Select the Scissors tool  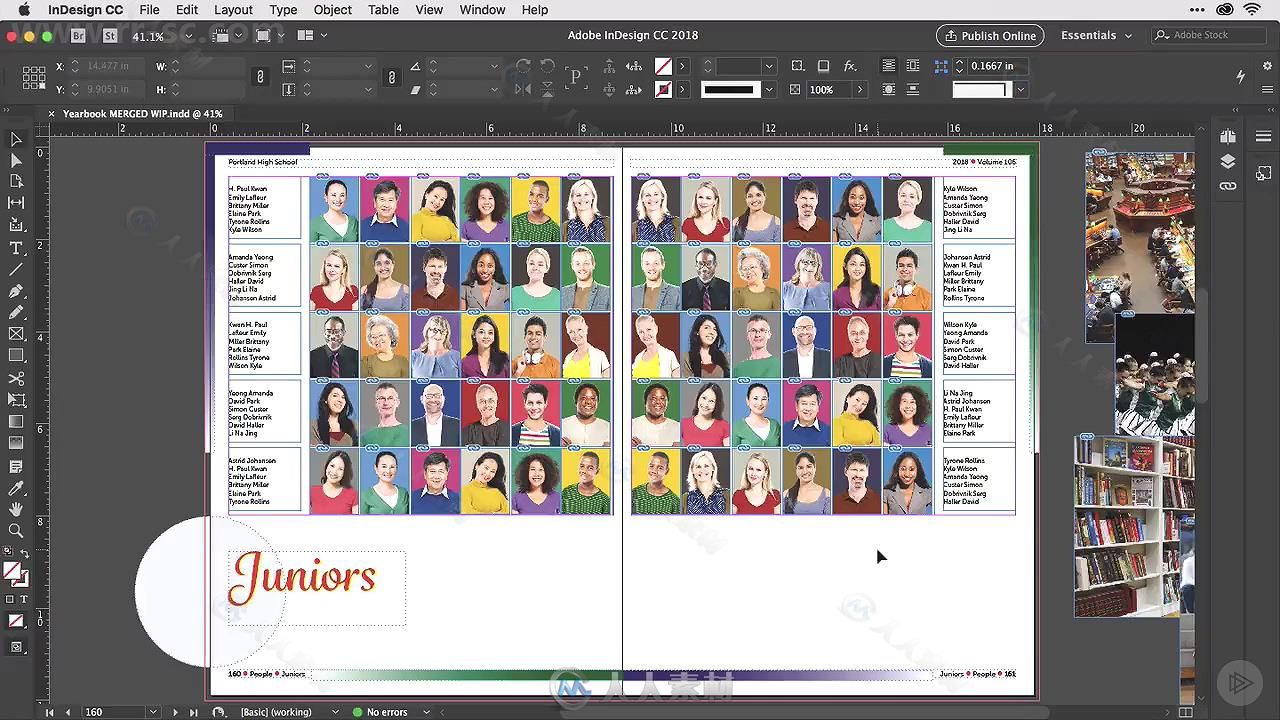tap(15, 379)
